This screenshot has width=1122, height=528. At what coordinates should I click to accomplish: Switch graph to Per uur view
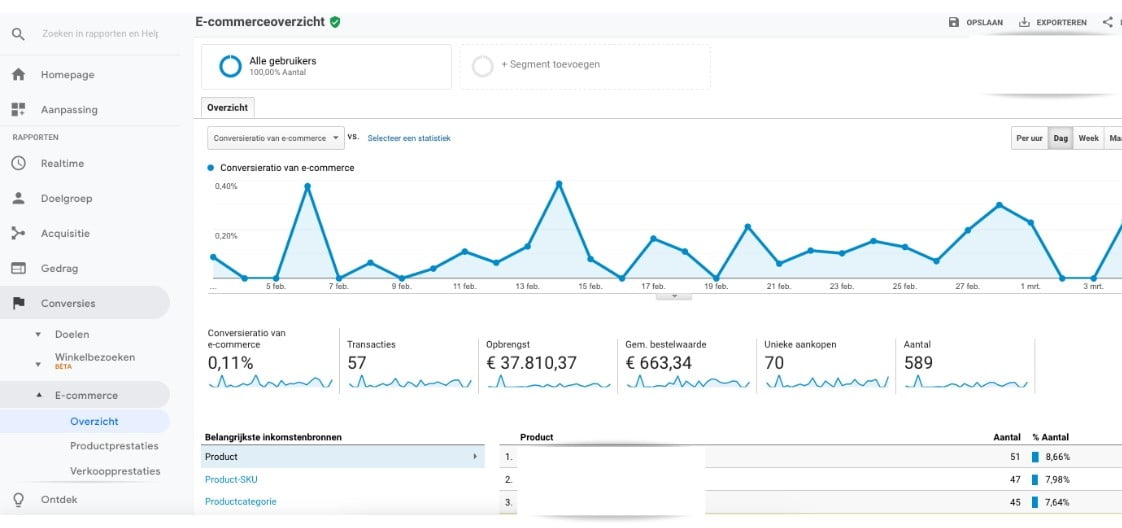[1030, 138]
